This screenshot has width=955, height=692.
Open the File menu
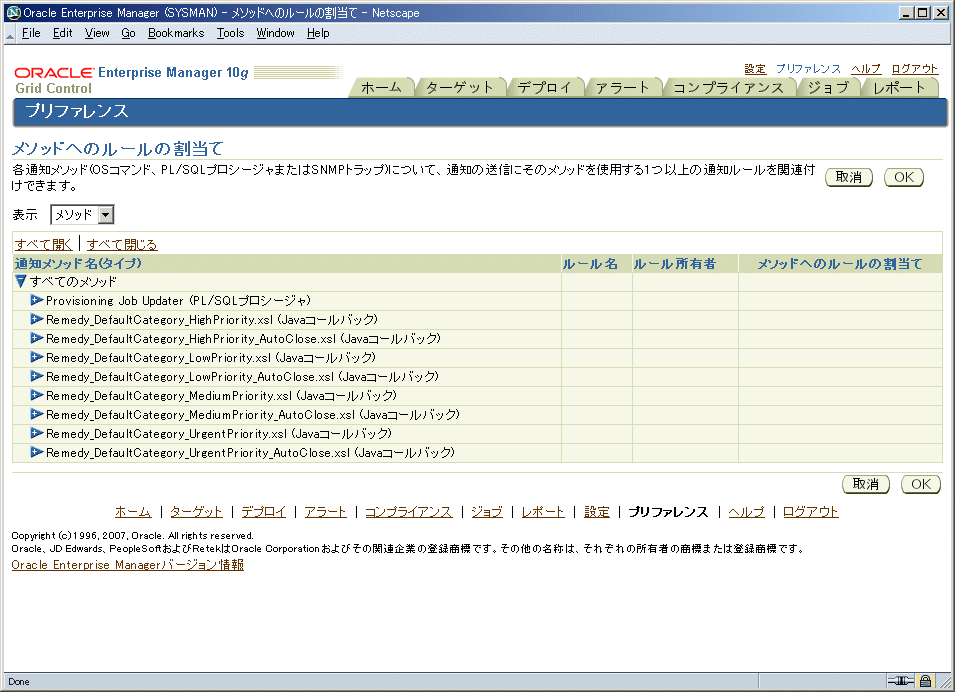pyautogui.click(x=31, y=33)
